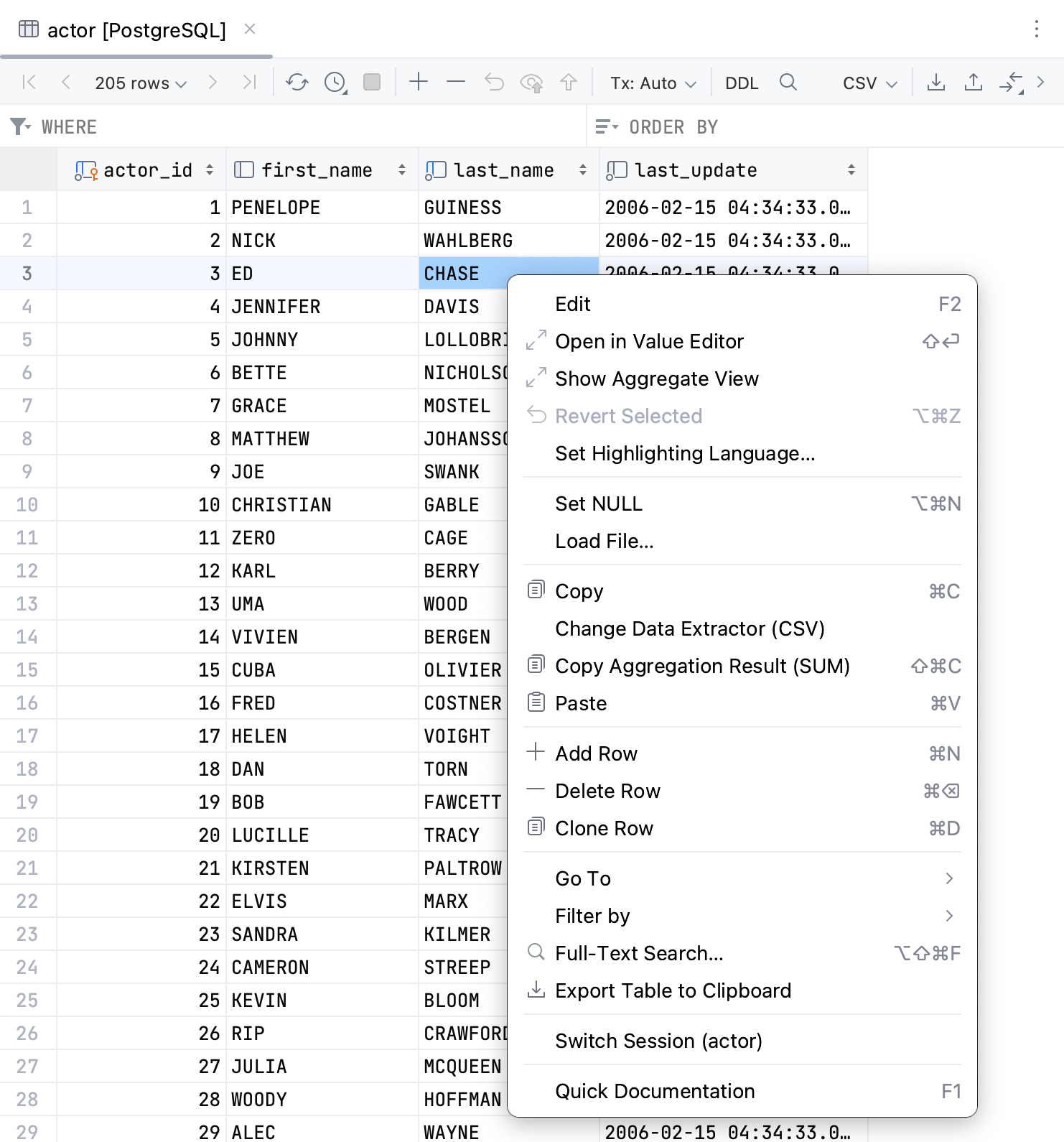Select Open in Value Editor menu item
1064x1142 pixels.
pyautogui.click(x=649, y=341)
